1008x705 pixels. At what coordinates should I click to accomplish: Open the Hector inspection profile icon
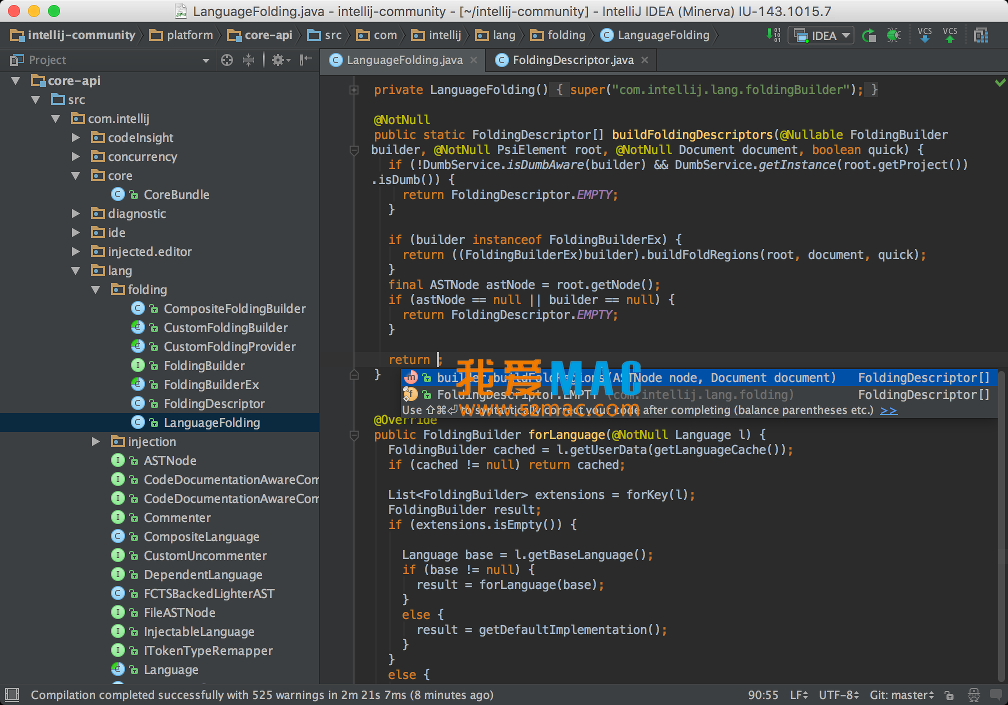[x=974, y=695]
